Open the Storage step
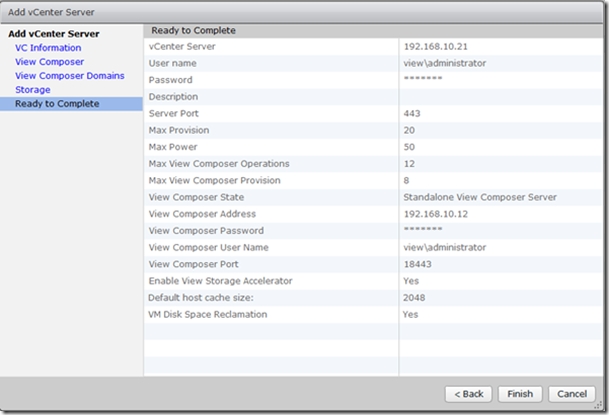Viewport: 609px width, 415px height. pyautogui.click(x=33, y=90)
